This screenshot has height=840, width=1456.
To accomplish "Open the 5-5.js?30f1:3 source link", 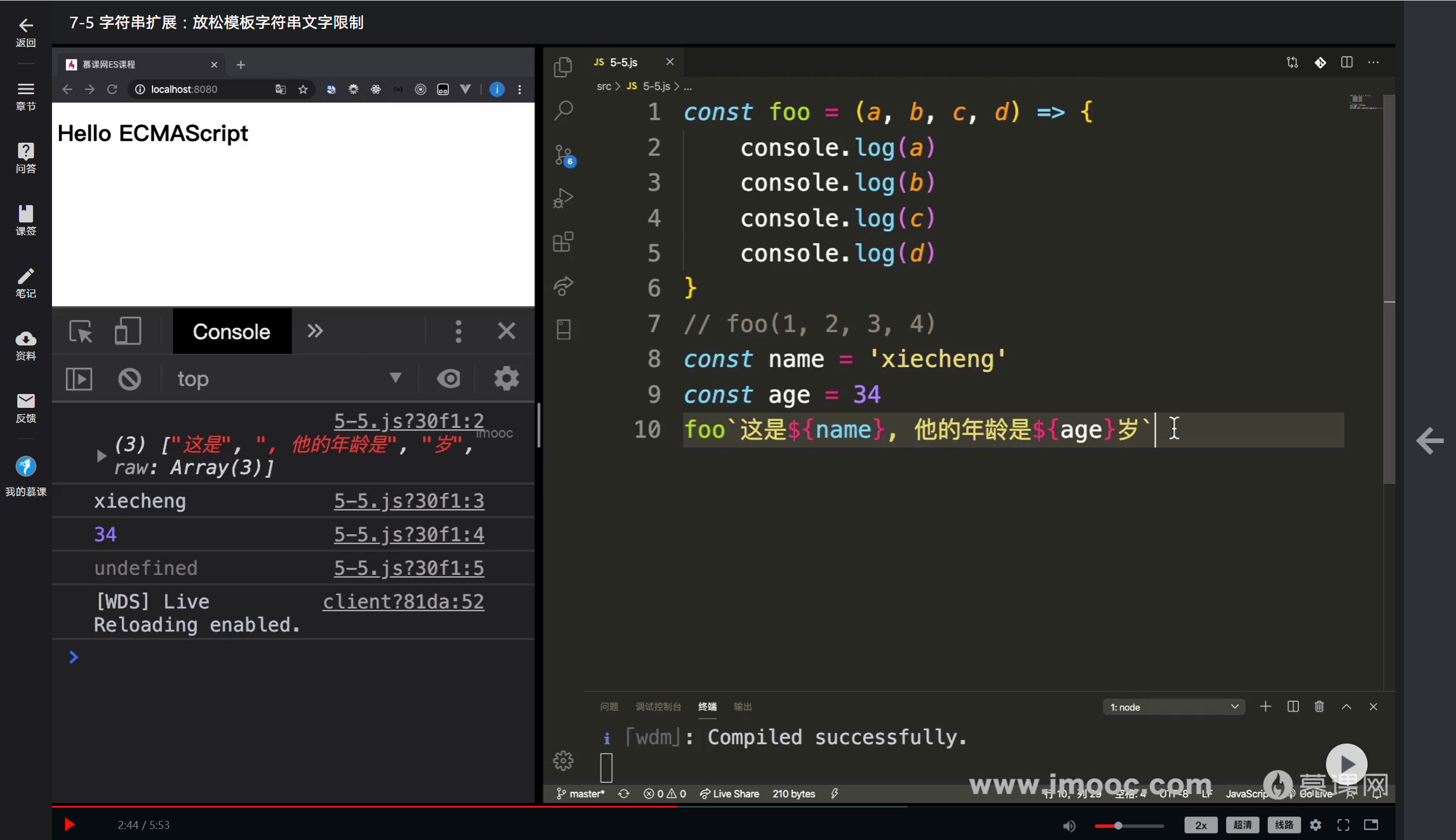I will pyautogui.click(x=408, y=501).
